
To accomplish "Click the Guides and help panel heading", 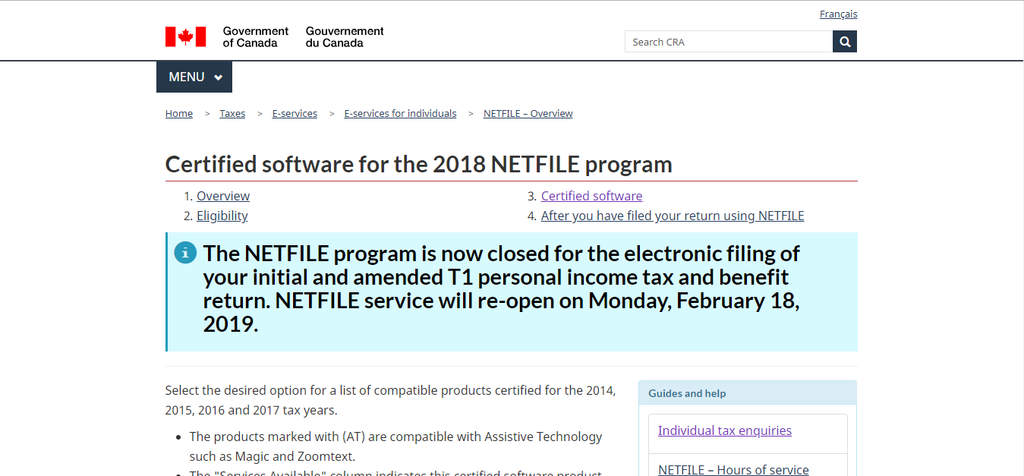I will [x=687, y=394].
